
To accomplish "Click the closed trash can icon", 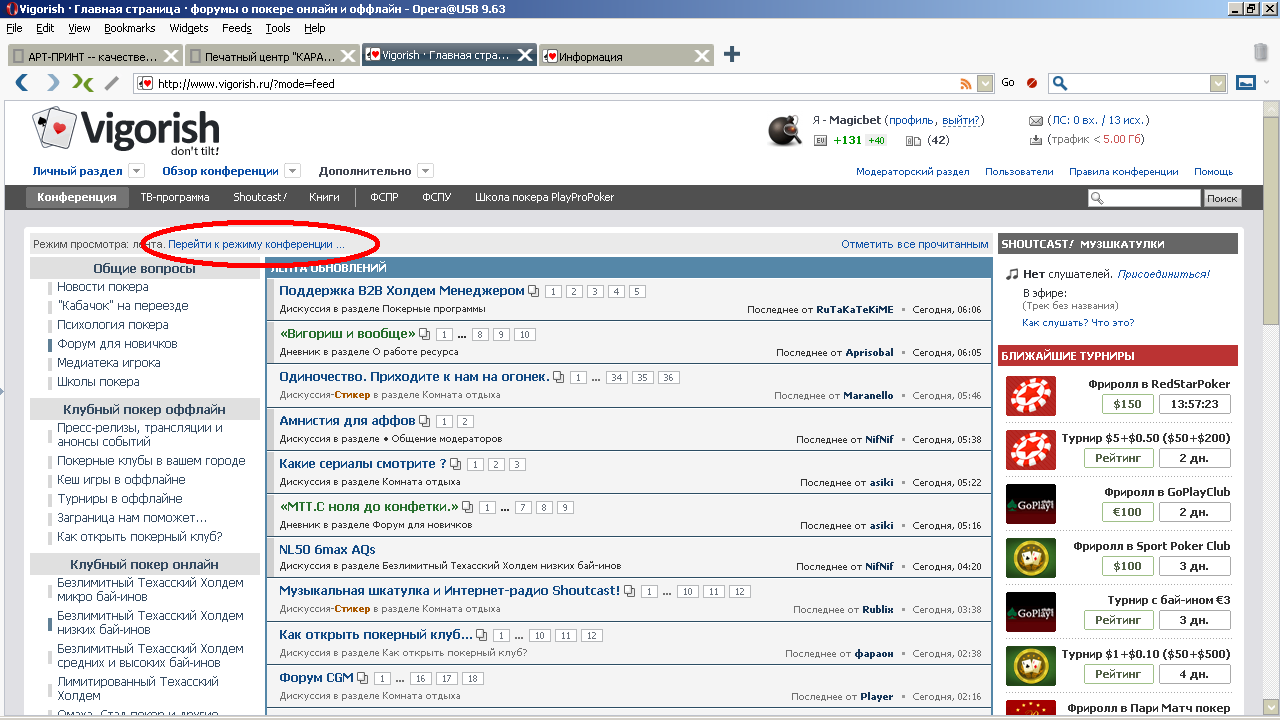I will point(1261,52).
